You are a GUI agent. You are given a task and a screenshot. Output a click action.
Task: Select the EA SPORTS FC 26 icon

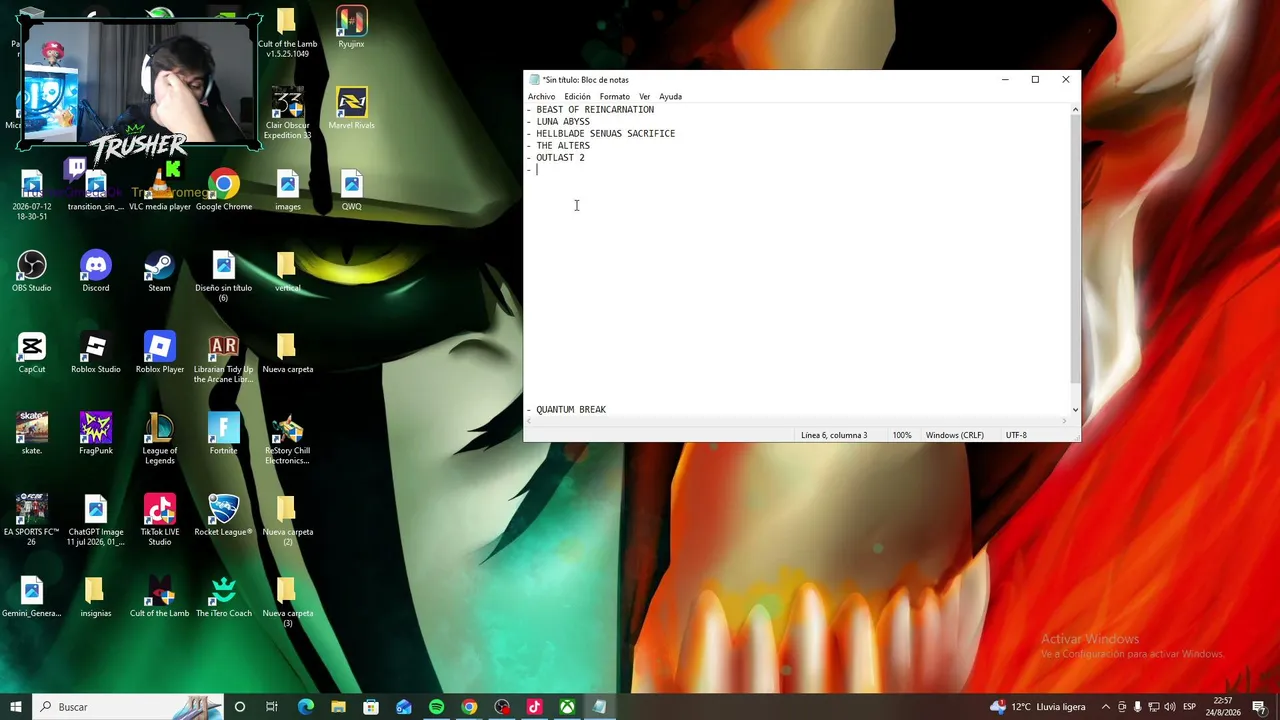(x=31, y=521)
